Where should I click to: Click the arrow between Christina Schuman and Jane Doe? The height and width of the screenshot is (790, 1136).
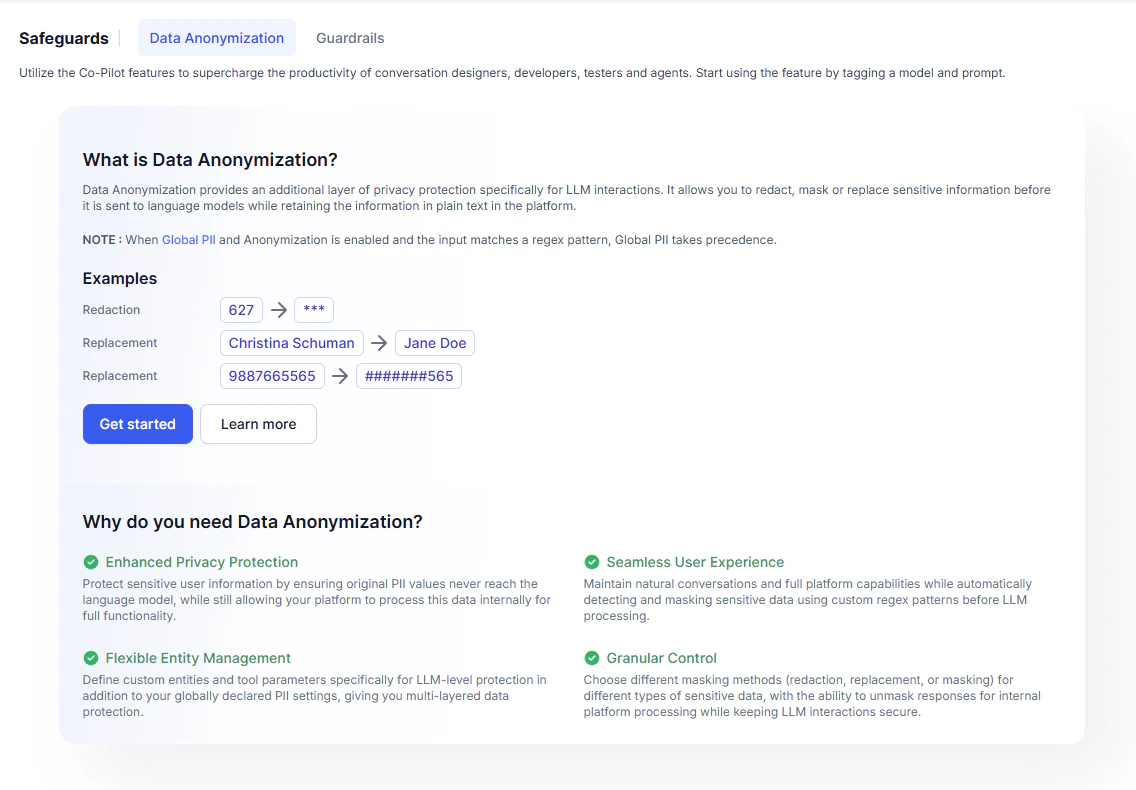coord(380,343)
